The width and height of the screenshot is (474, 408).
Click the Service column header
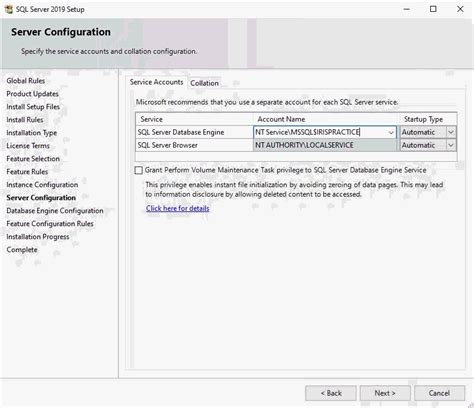coord(195,119)
